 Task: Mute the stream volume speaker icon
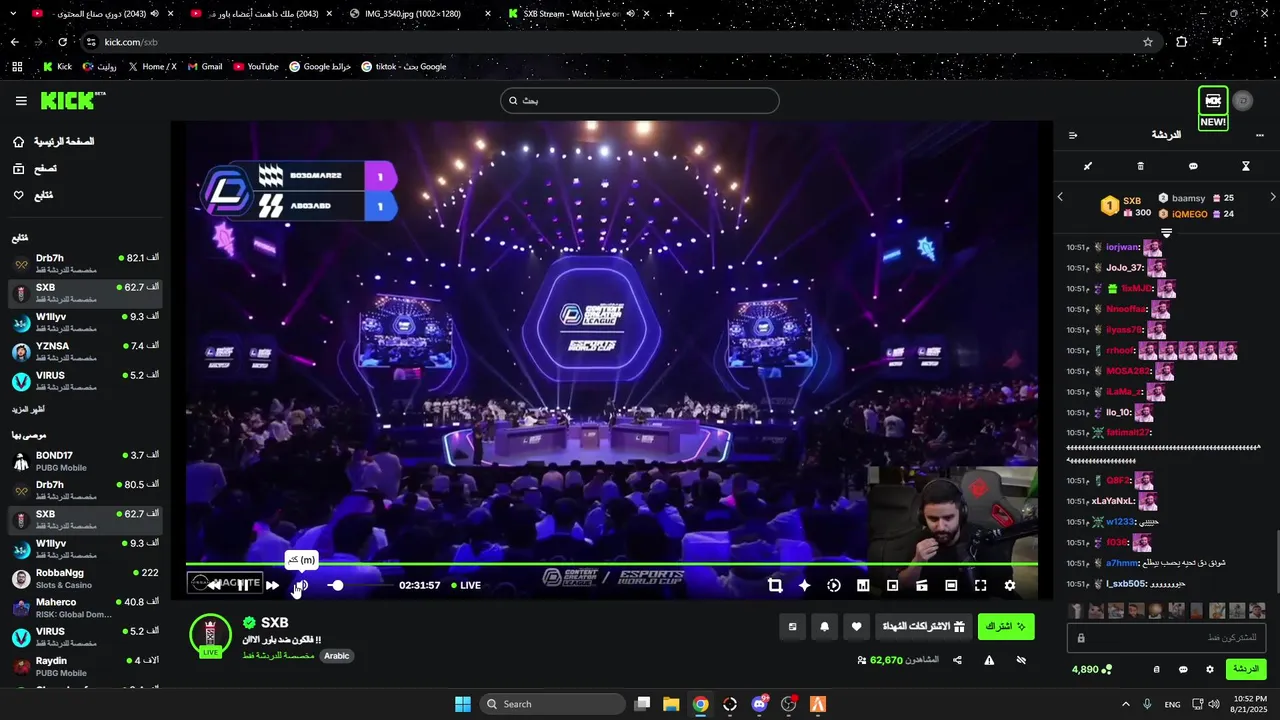tap(301, 585)
